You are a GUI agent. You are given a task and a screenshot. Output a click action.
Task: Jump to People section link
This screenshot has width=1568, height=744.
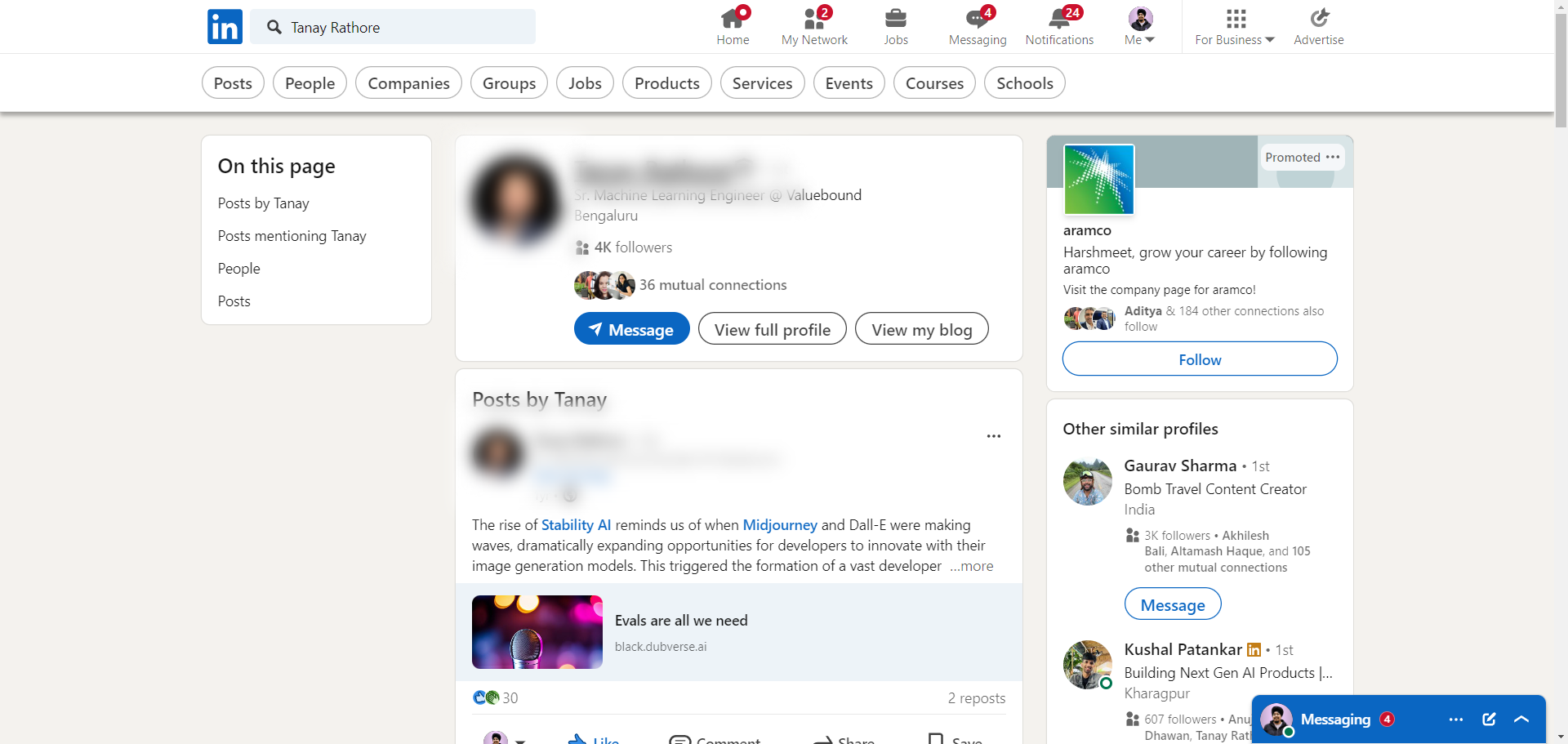click(239, 269)
